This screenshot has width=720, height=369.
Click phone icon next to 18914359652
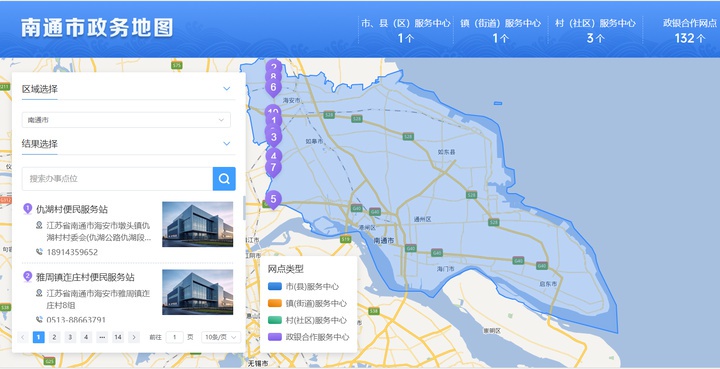39,252
